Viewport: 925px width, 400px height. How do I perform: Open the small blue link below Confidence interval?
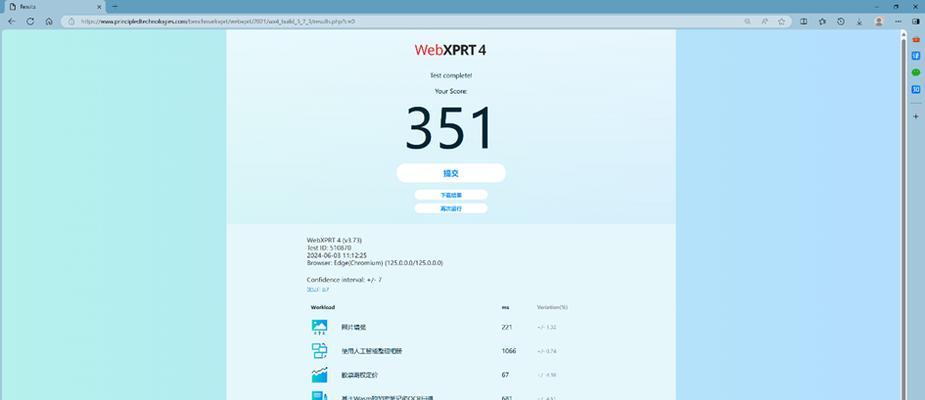click(x=317, y=290)
